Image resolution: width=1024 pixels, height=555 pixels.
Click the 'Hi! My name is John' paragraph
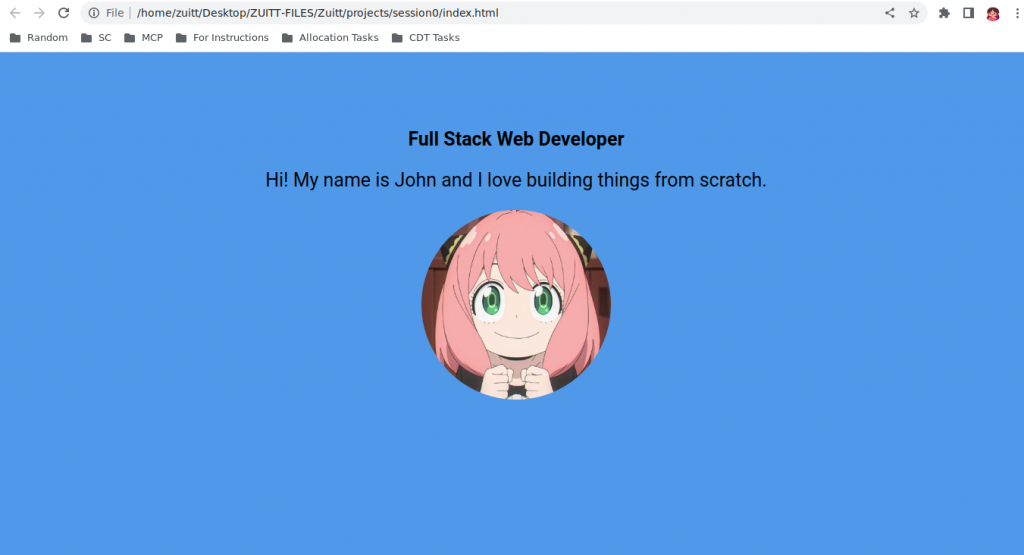tap(516, 180)
